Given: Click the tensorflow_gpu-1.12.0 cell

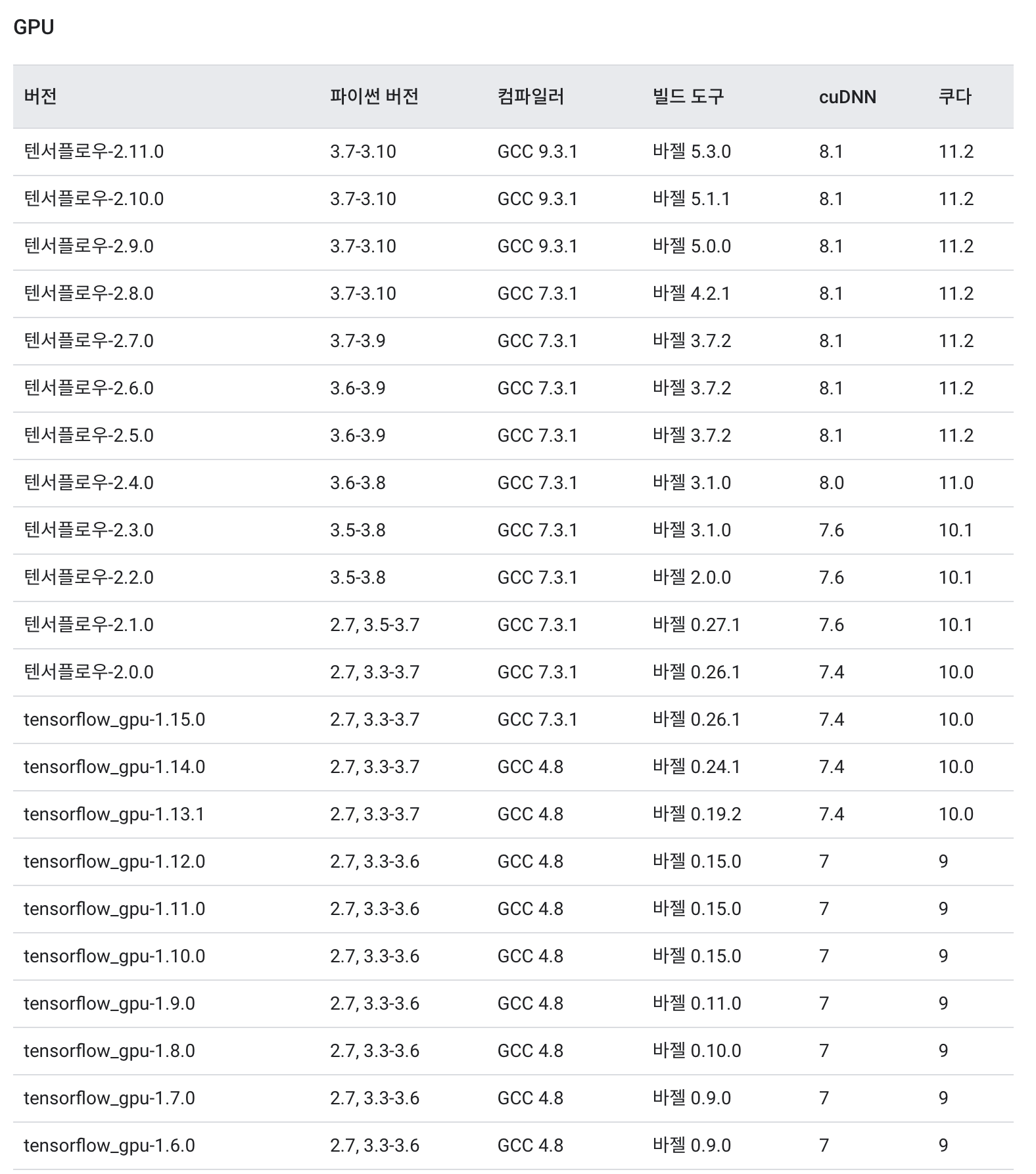Looking at the screenshot, I should click(114, 862).
